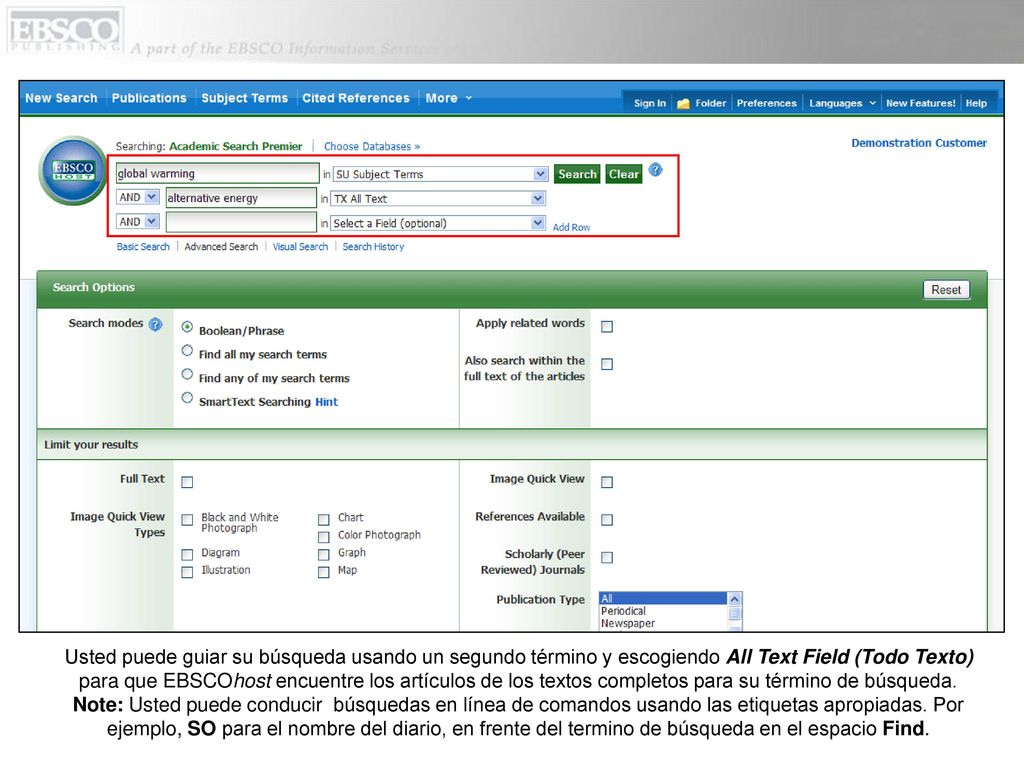Click Publication Type list scroll up arrow
The image size is (1024, 768).
pos(735,599)
